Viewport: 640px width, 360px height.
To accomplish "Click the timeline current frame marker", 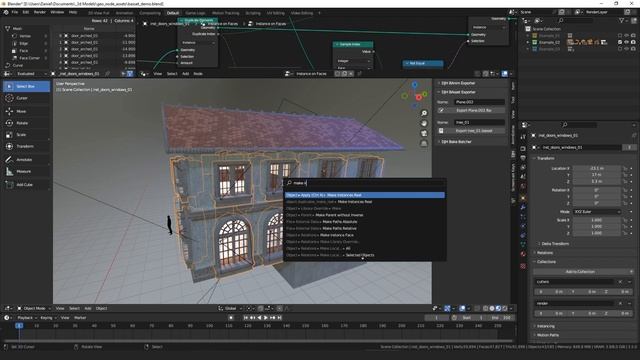I will (19, 326).
